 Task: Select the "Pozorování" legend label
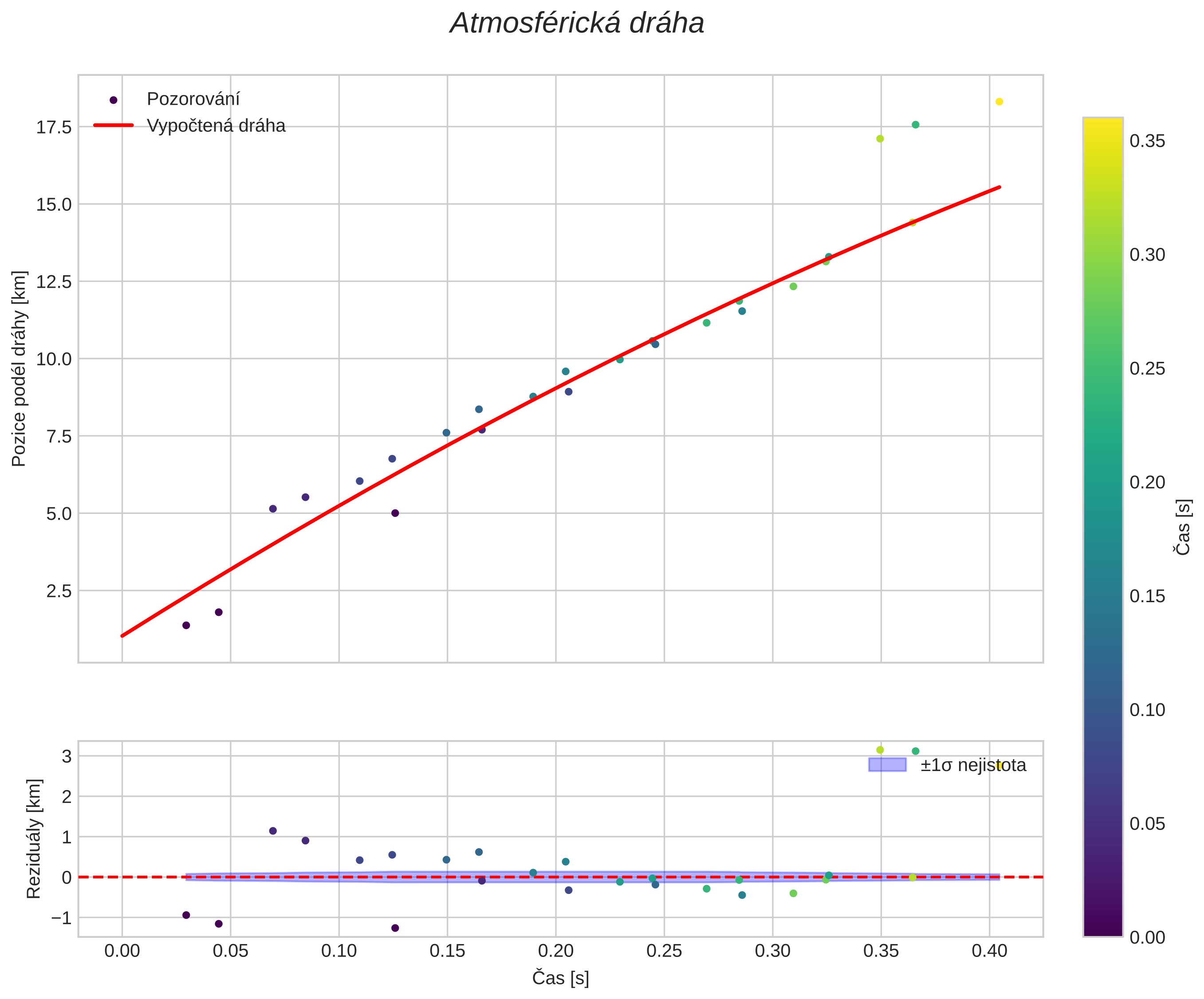pos(193,99)
